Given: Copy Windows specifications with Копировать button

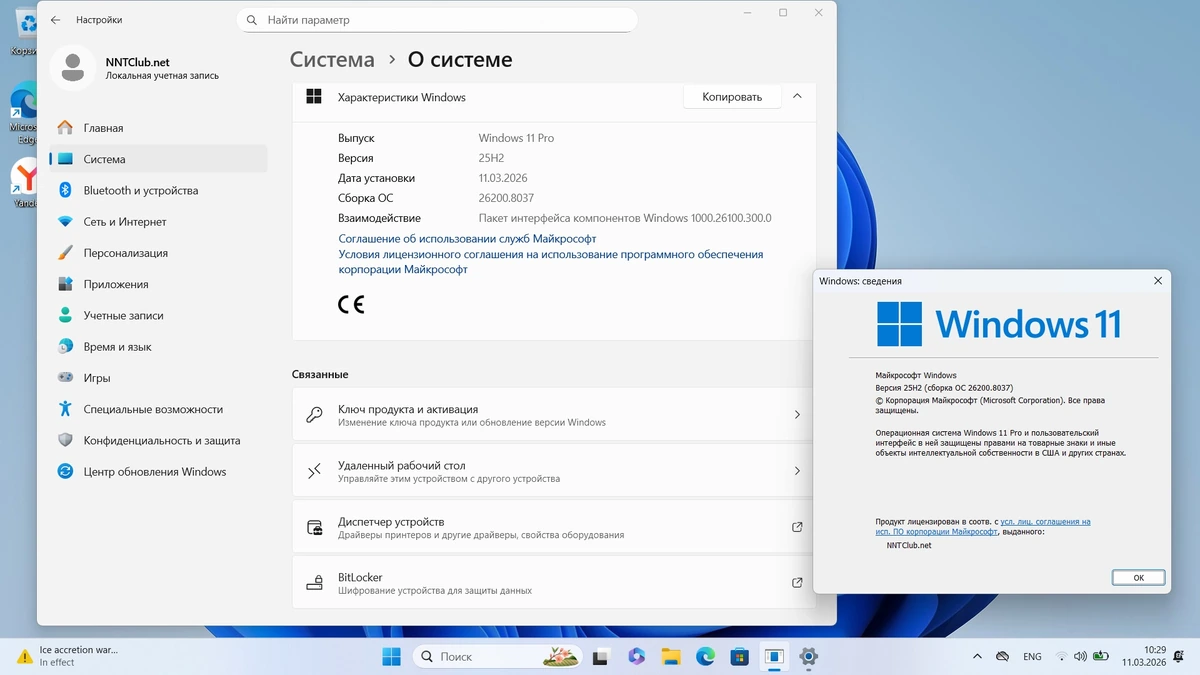Looking at the screenshot, I should pyautogui.click(x=732, y=97).
